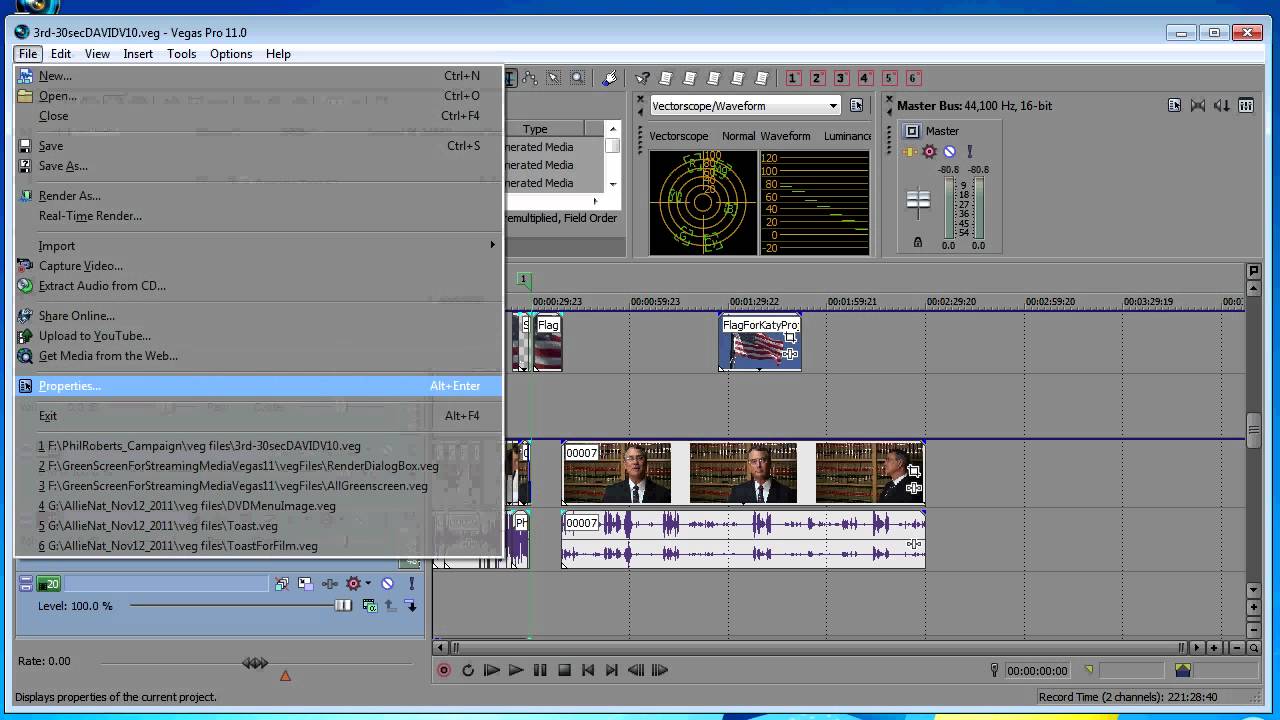Image resolution: width=1280 pixels, height=720 pixels.
Task: Mute the Master bus
Action: 949,152
